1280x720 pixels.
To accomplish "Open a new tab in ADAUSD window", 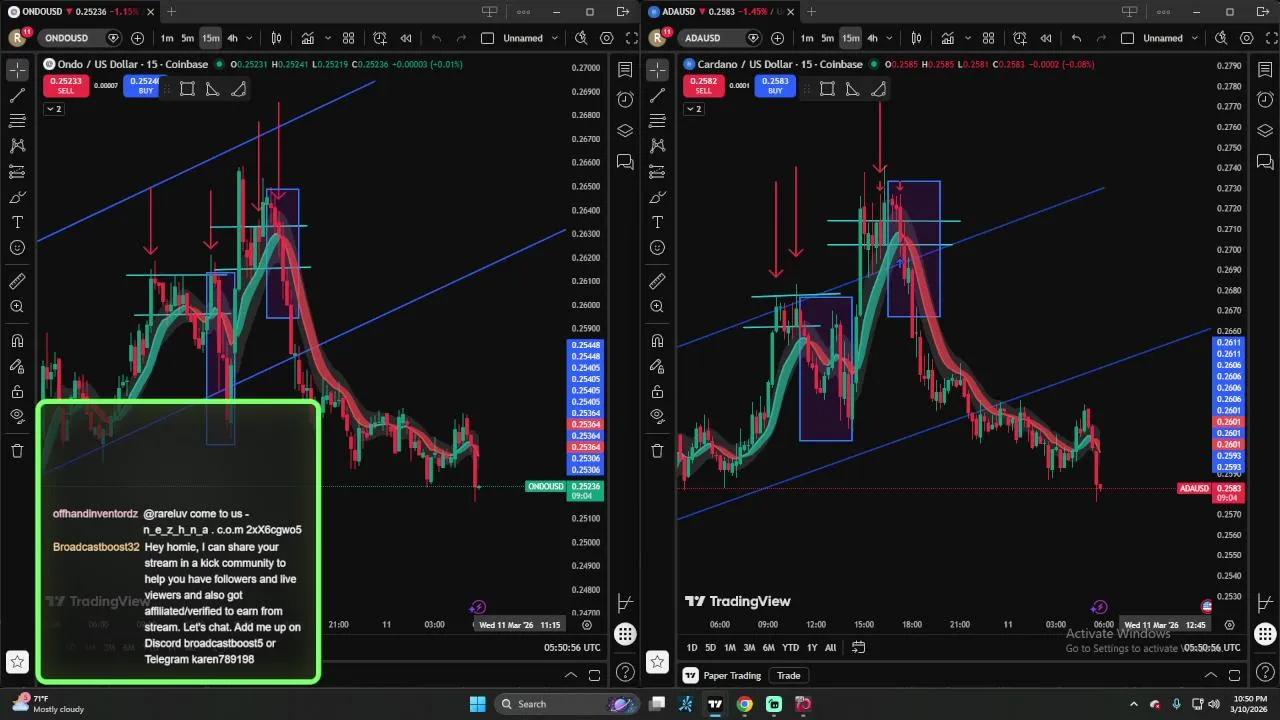I will (x=811, y=11).
